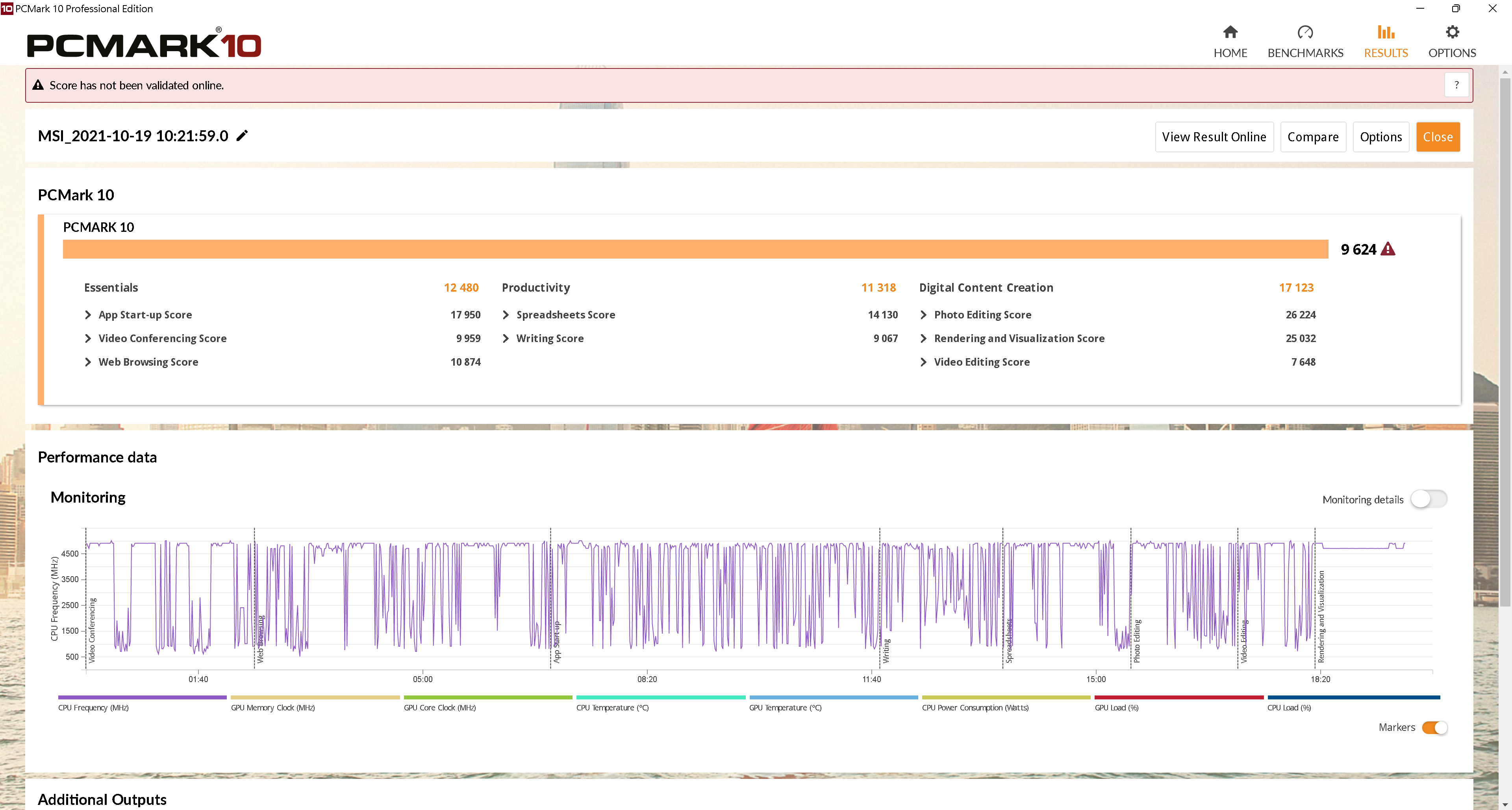1512x810 pixels.
Task: Restore down the PCMark 10 window
Action: 1456,9
